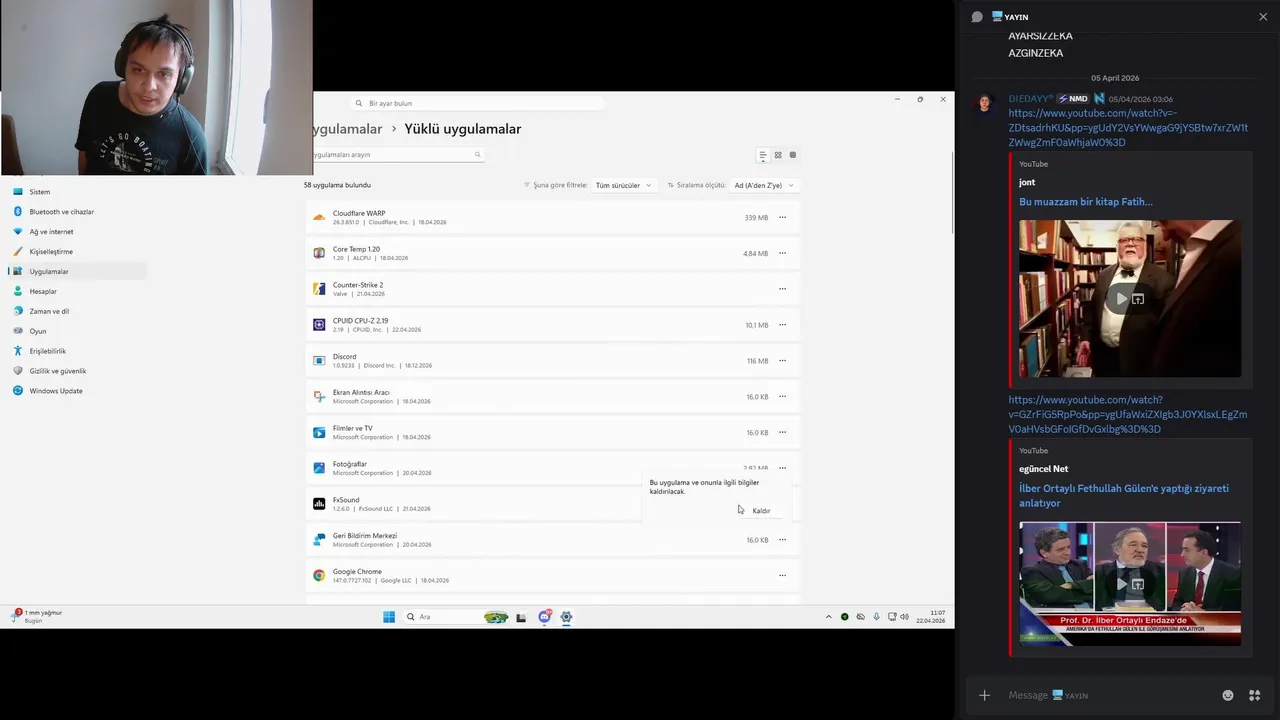Open Bluetooth ve cihazlar settings
Image resolution: width=1280 pixels, height=720 pixels.
coord(78,212)
